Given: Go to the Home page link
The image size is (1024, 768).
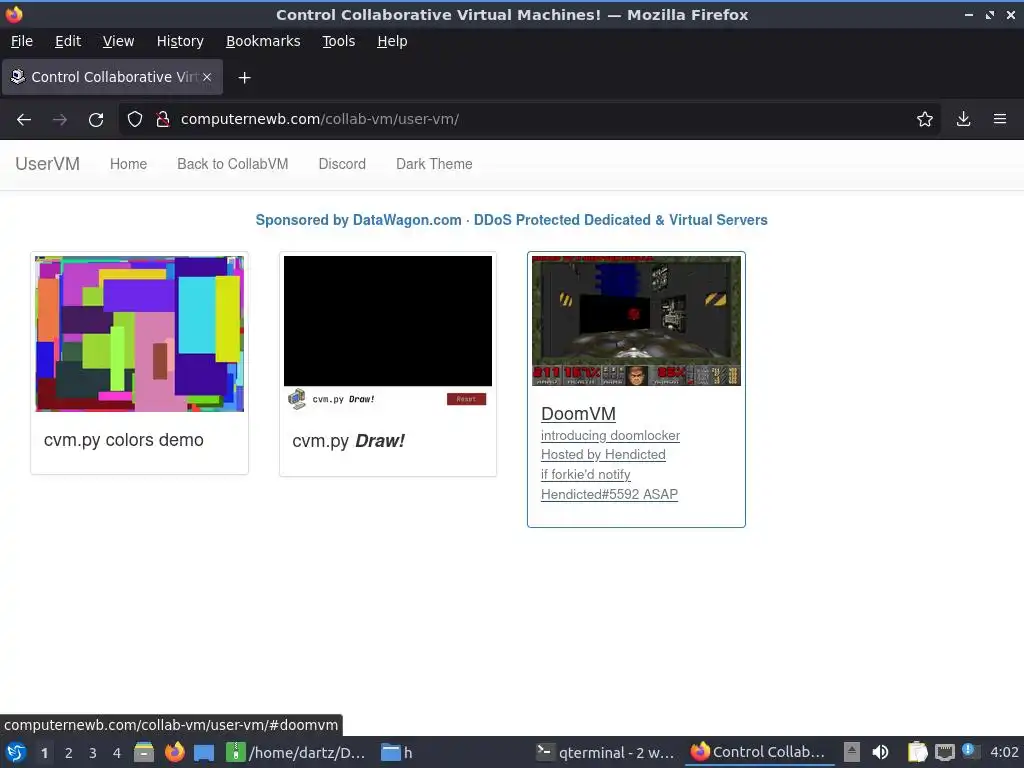Looking at the screenshot, I should pos(128,164).
